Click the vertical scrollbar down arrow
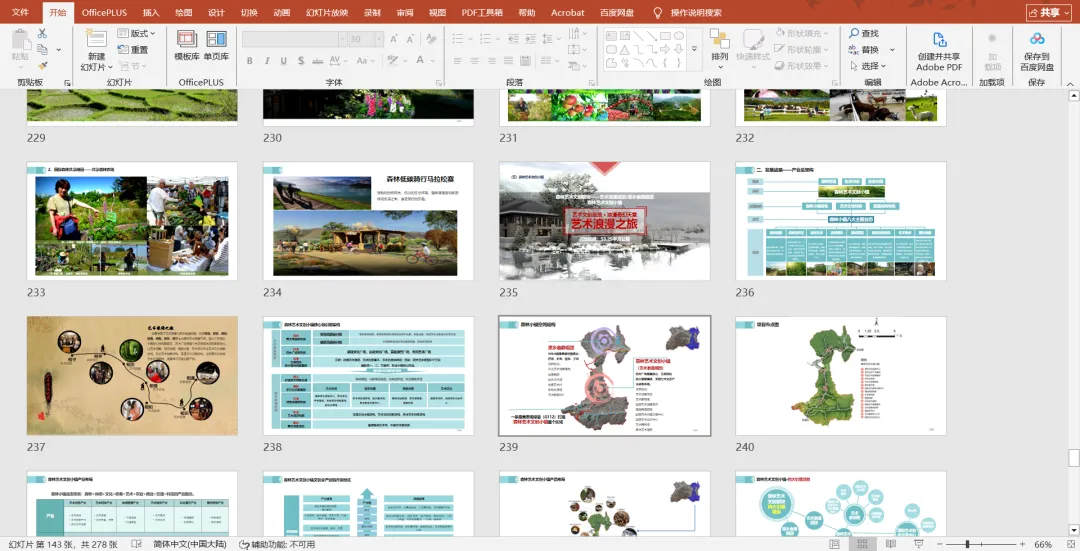Screen dimensions: 1080x551 tap(1073, 530)
